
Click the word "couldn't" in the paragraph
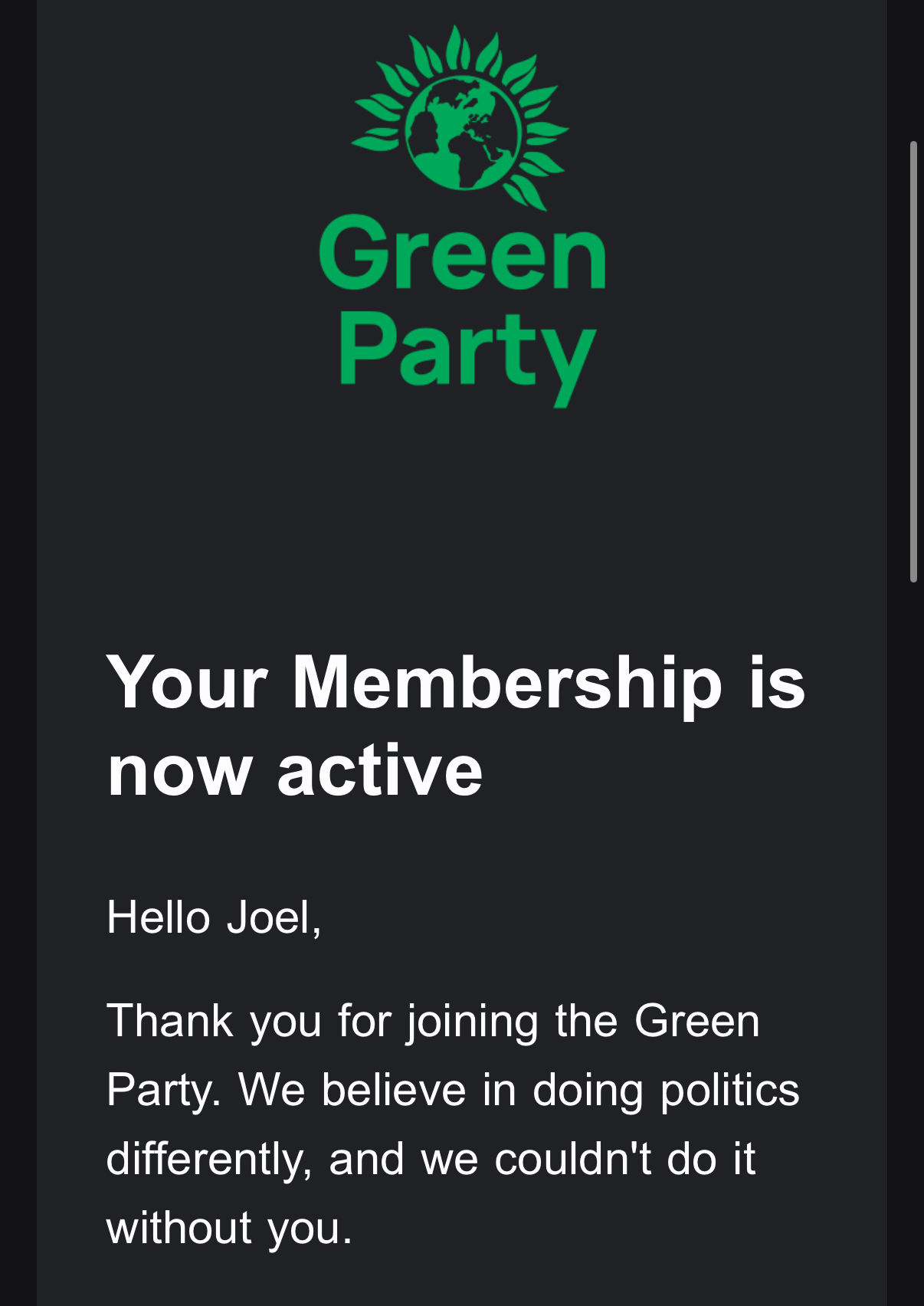click(x=573, y=1158)
